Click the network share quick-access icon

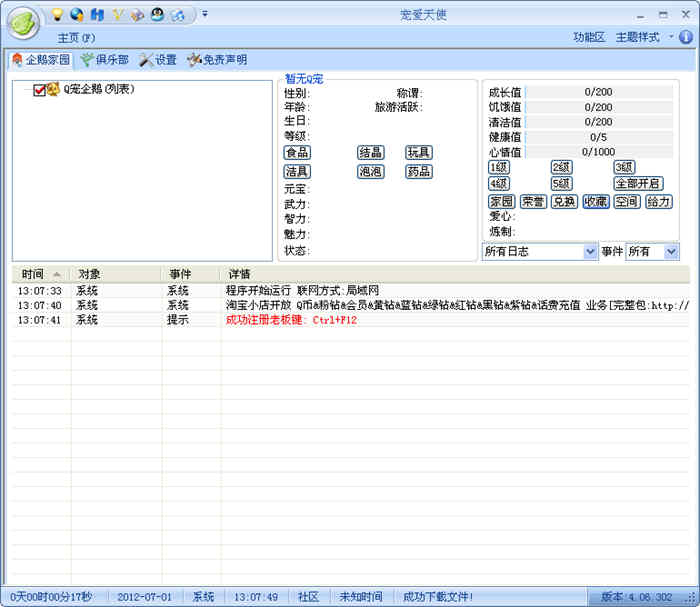pos(178,15)
